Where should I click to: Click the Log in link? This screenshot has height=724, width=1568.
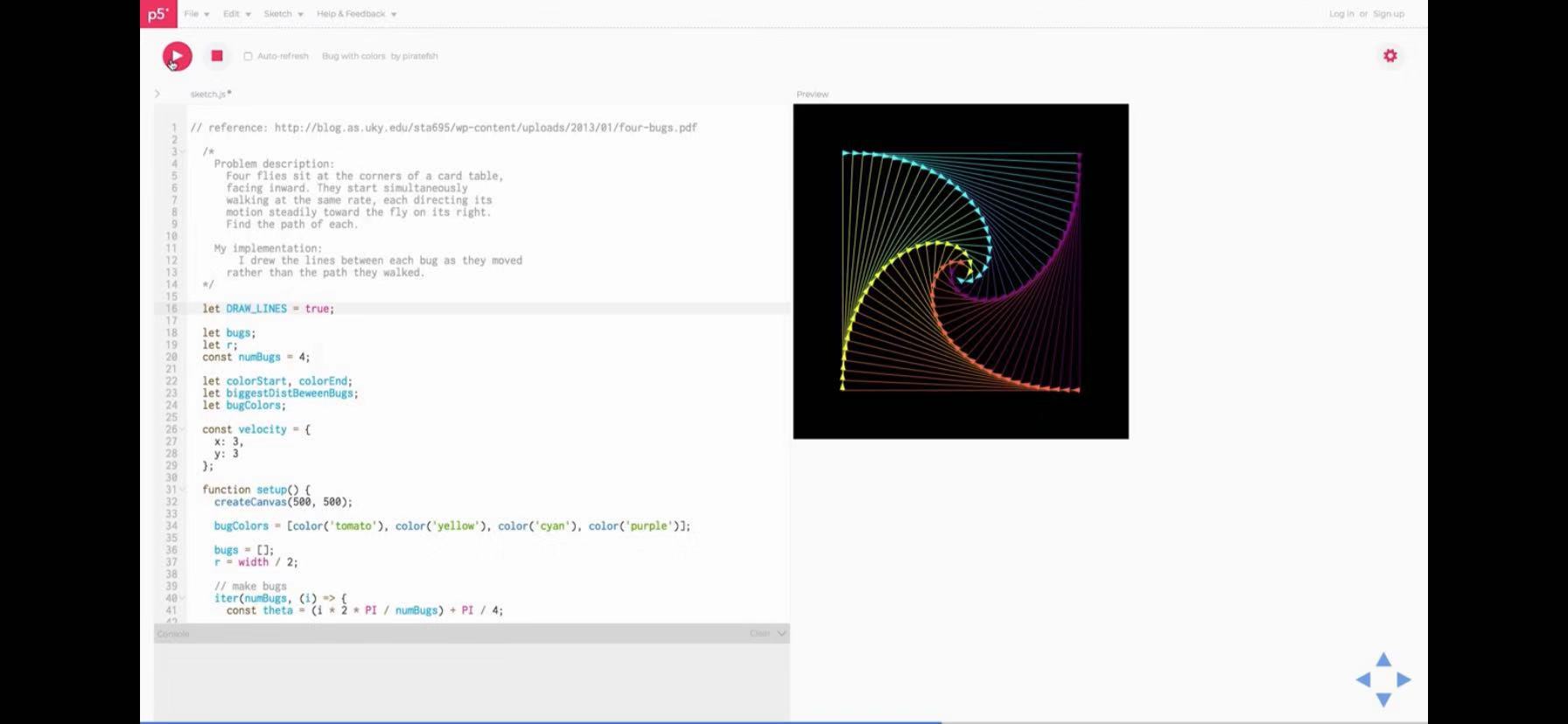coord(1340,14)
